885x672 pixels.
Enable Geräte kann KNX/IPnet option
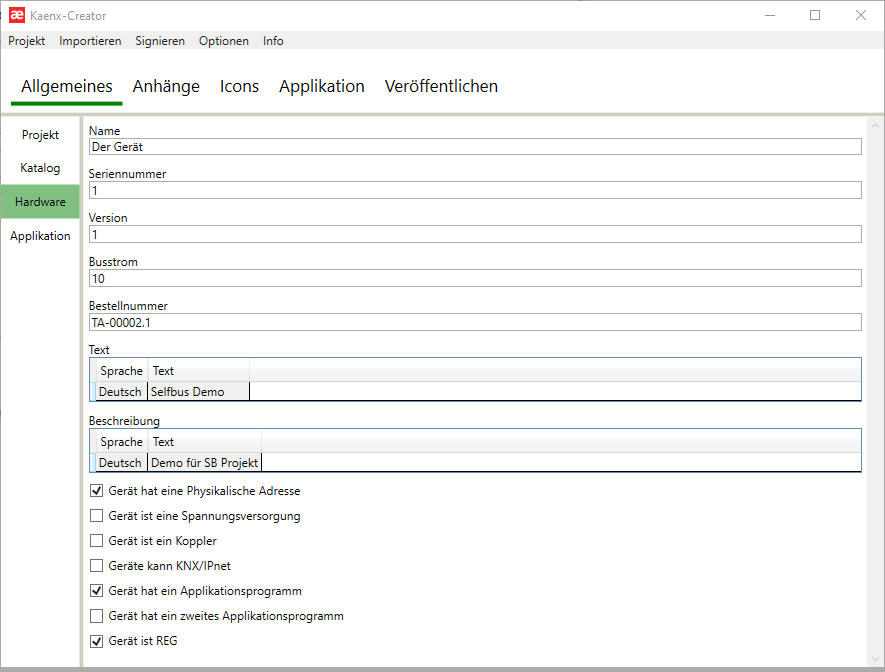(x=97, y=566)
